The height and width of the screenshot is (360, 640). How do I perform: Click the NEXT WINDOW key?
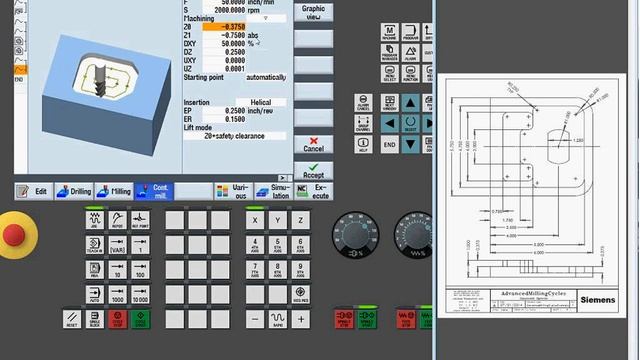coord(389,103)
